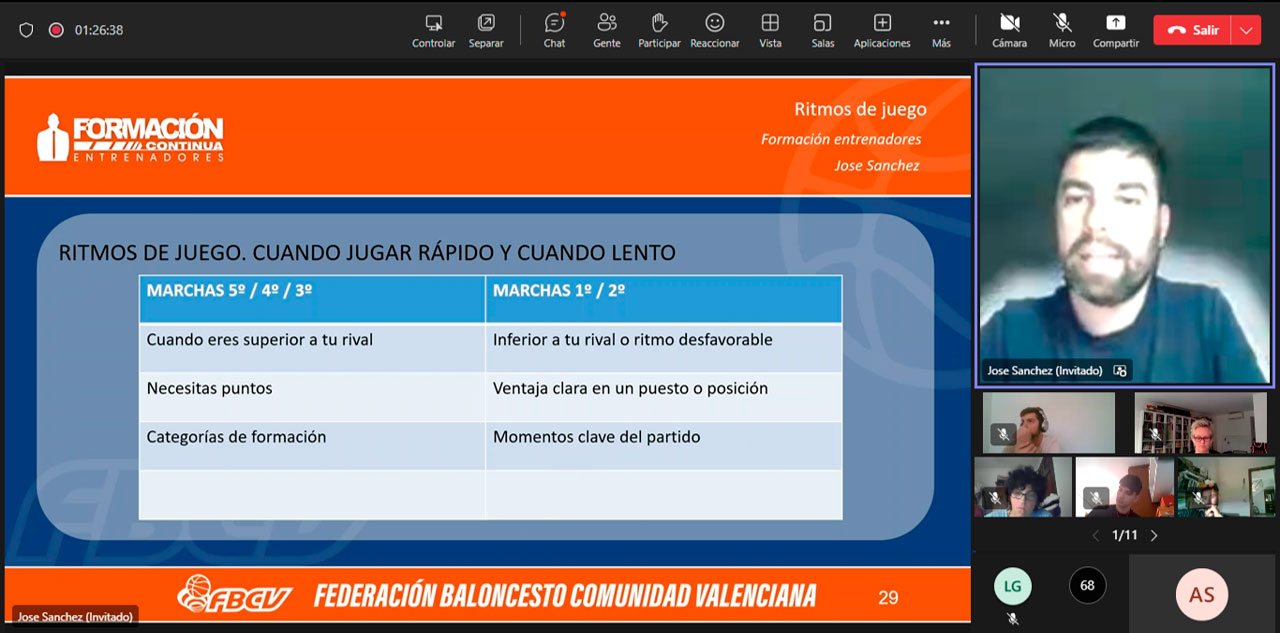This screenshot has width=1280, height=633.
Task: Go to previous participants page arrow
Action: pos(1096,536)
